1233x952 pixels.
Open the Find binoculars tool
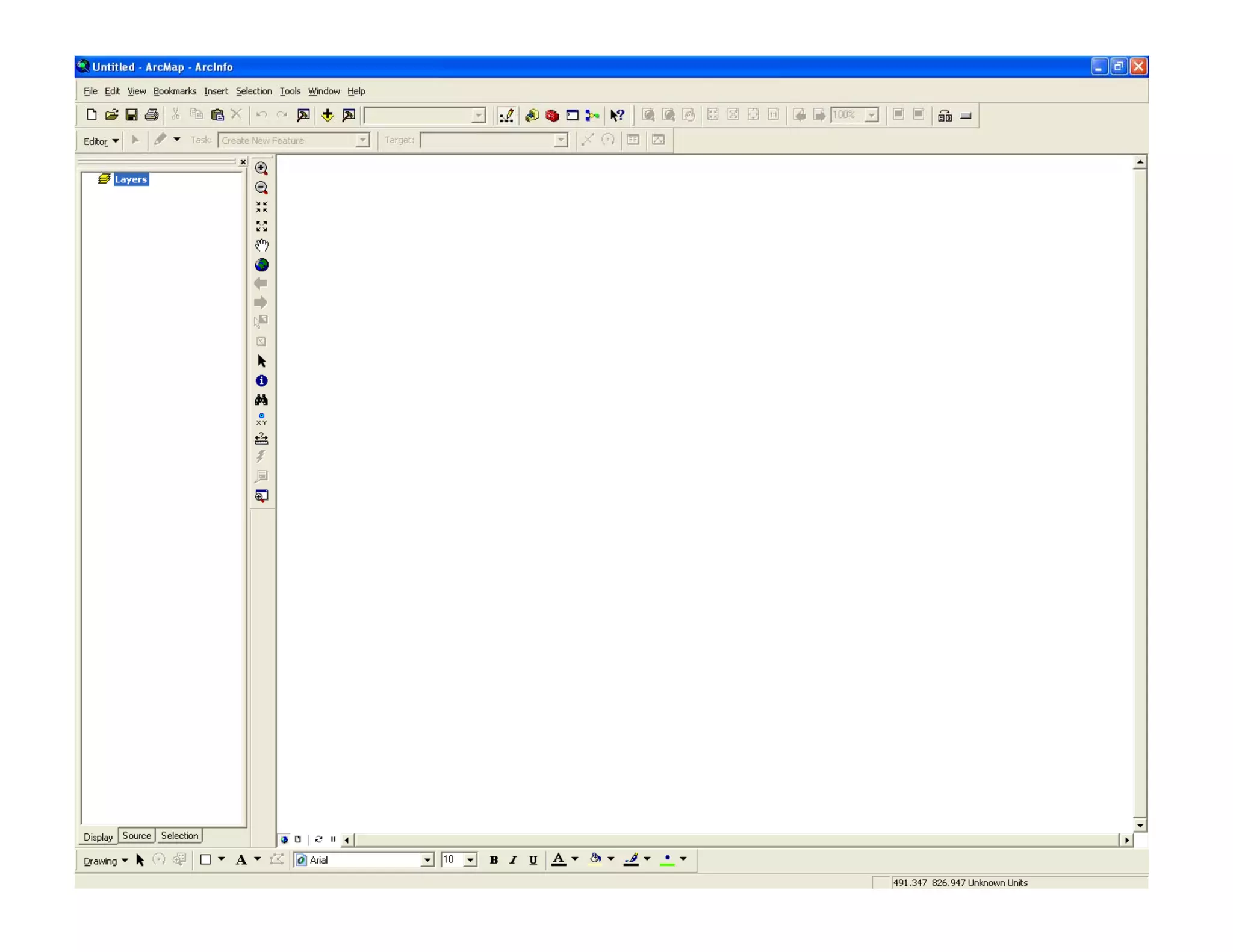[x=261, y=400]
